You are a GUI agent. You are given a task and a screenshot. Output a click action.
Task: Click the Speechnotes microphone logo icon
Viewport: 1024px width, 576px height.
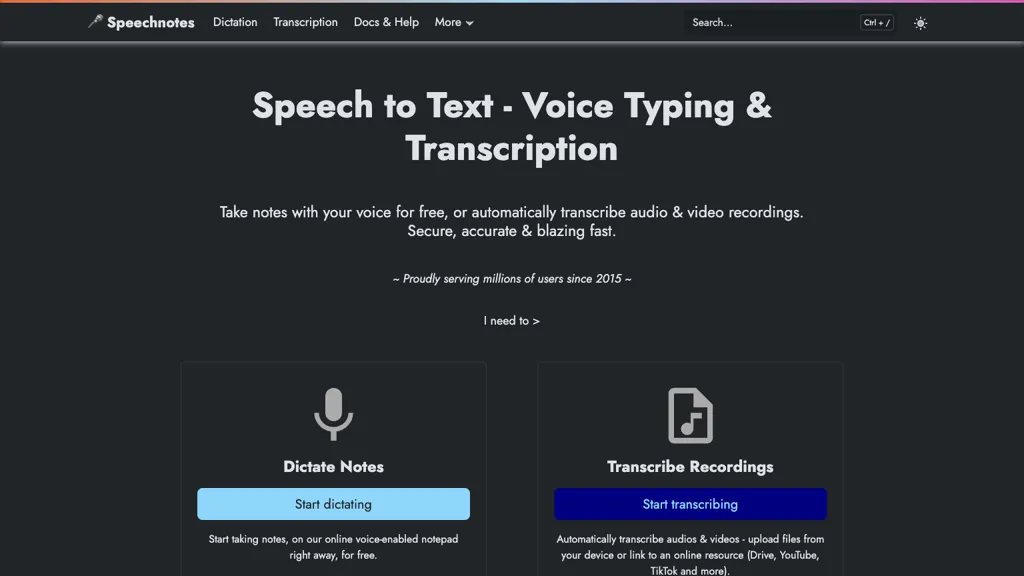[x=95, y=21]
